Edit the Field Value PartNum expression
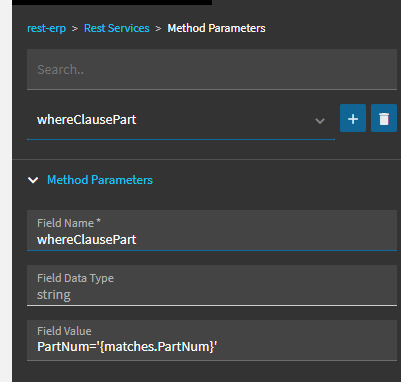The width and height of the screenshot is (401, 382). pos(212,340)
